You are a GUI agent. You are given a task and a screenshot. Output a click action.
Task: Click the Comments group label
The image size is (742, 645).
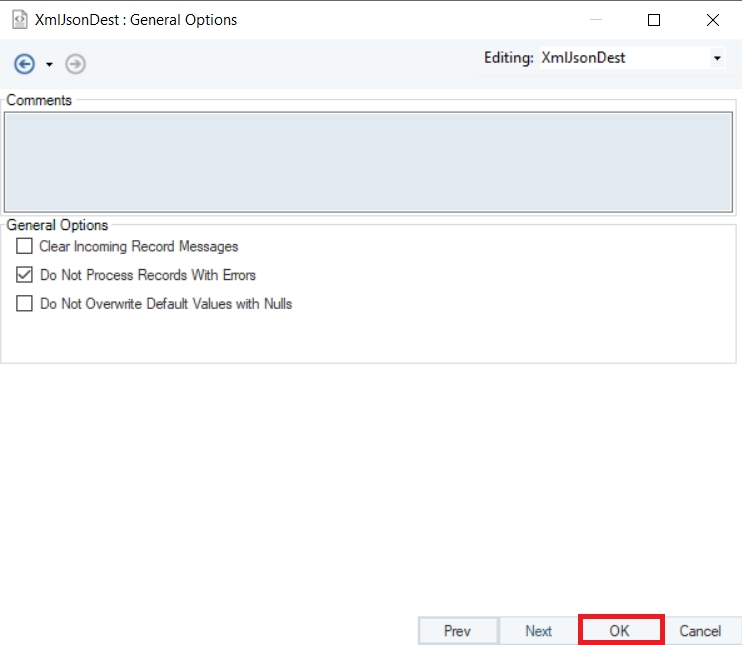coord(39,100)
